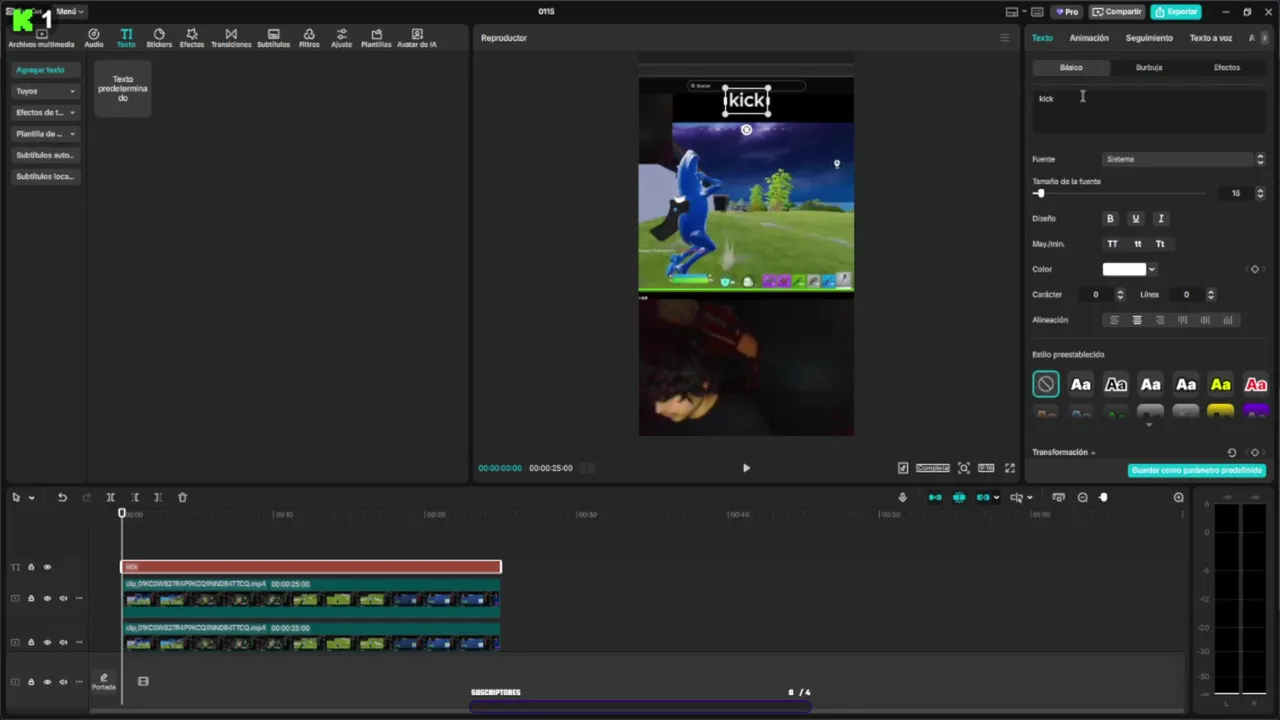Click the Compartir button

click(x=1117, y=12)
